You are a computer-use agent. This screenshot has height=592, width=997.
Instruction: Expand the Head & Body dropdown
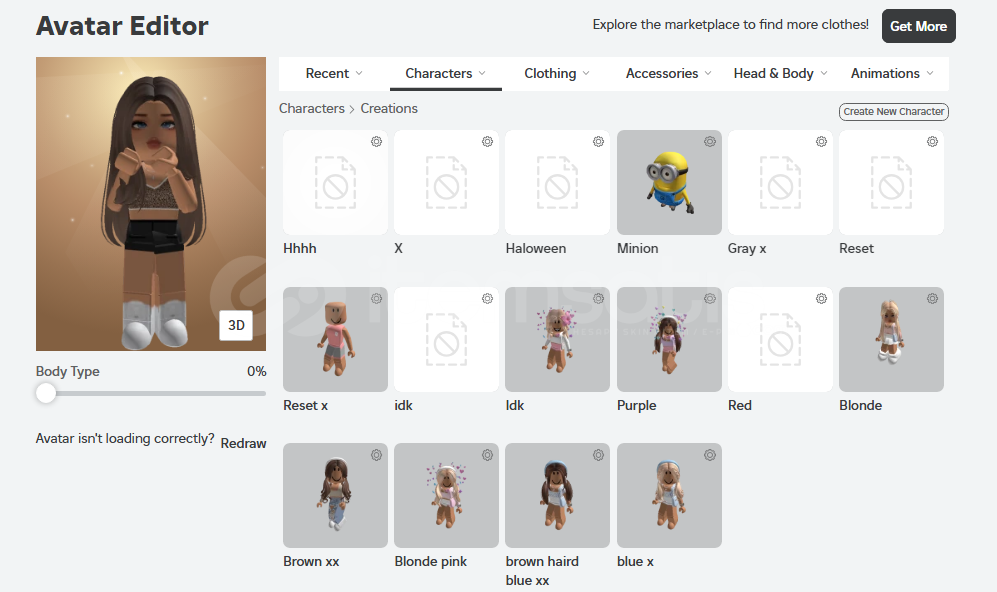pyautogui.click(x=780, y=74)
